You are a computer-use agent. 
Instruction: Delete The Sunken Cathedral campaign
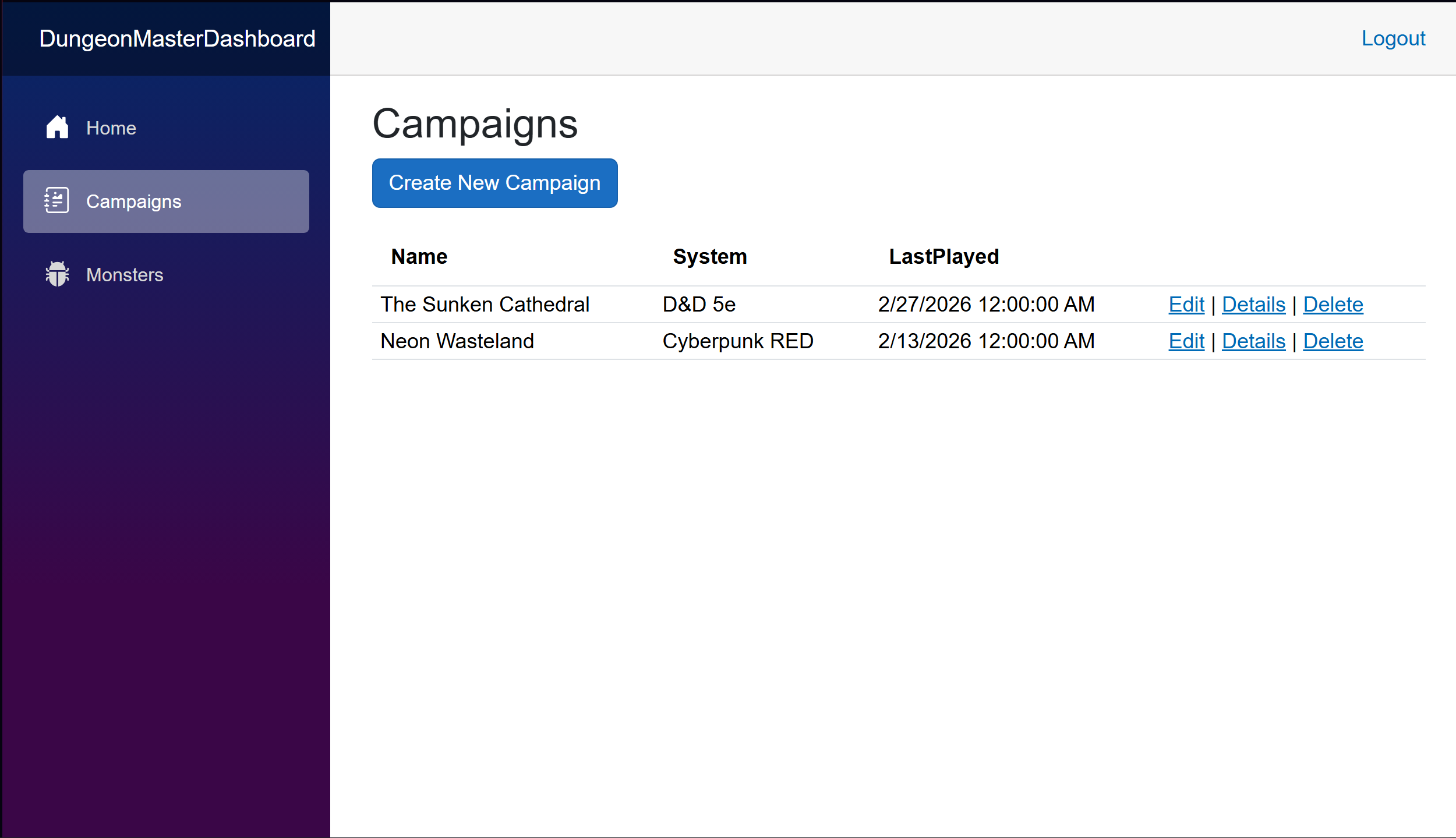1333,304
